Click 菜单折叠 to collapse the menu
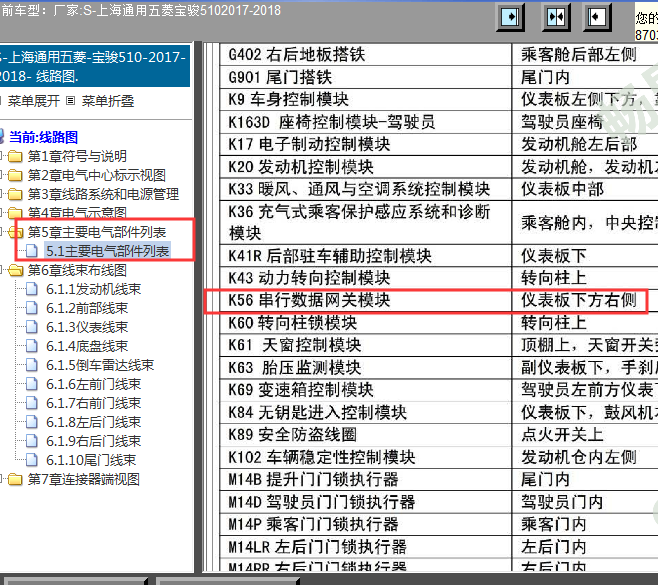 click(108, 101)
